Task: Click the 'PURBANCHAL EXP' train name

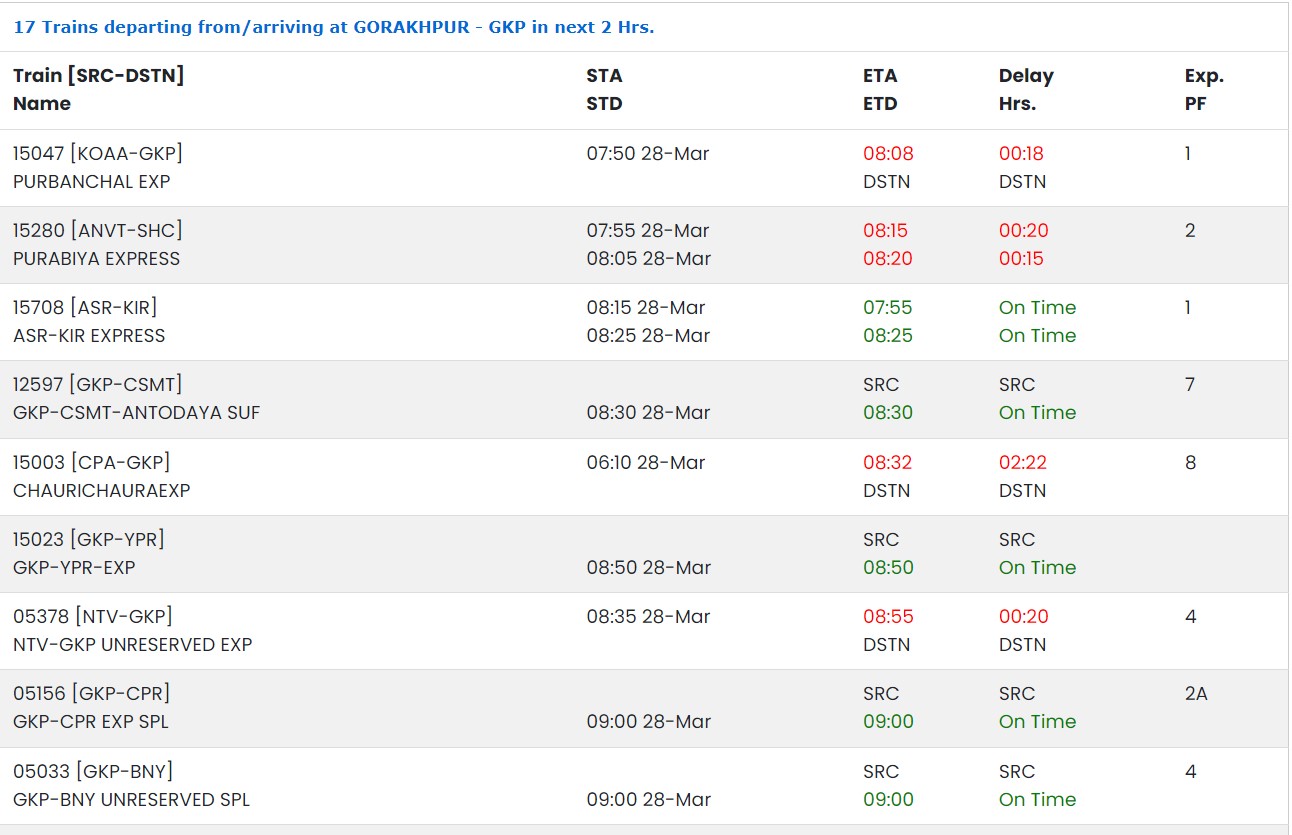Action: point(92,182)
